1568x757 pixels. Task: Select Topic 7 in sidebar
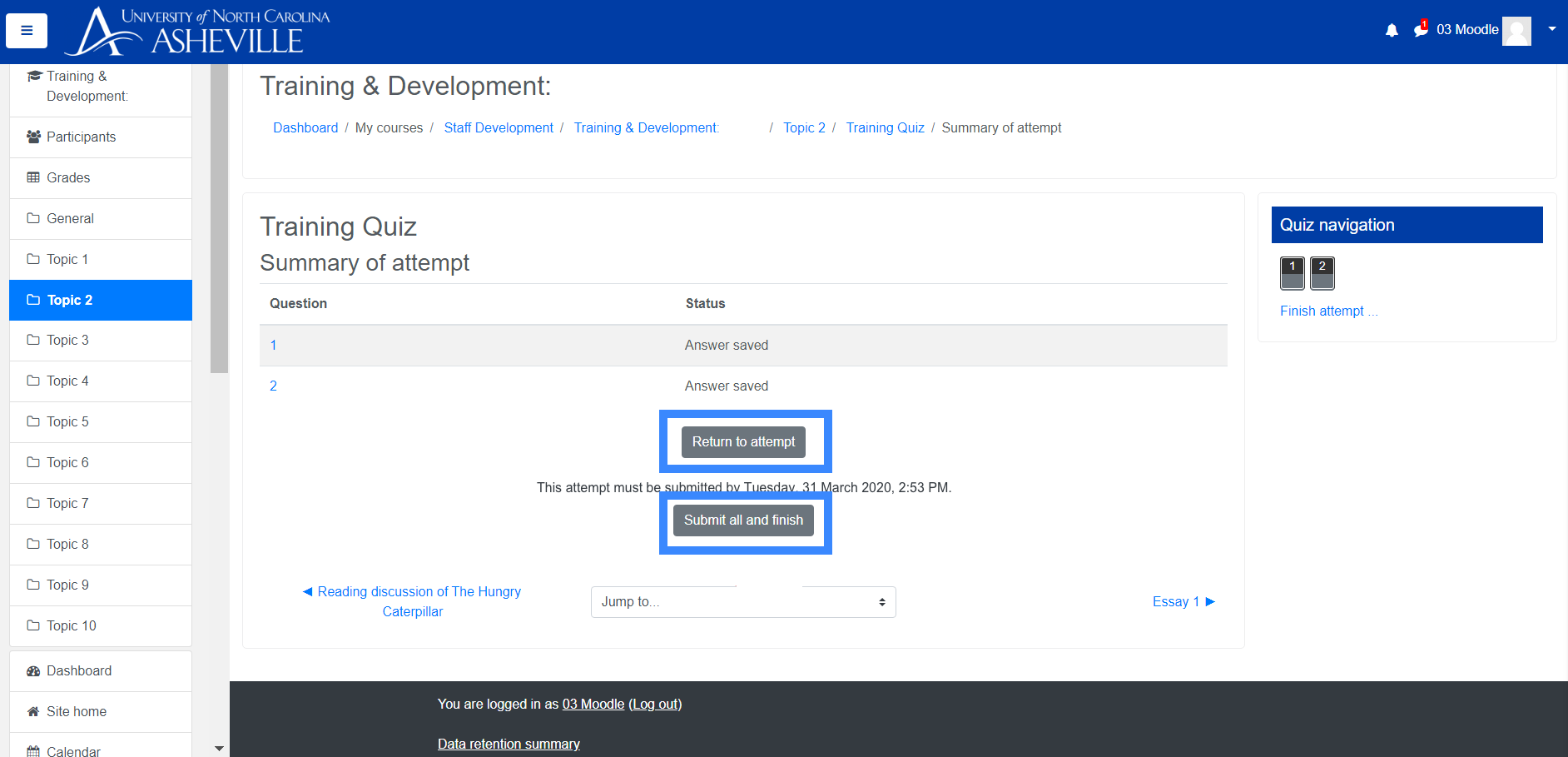pyautogui.click(x=67, y=504)
